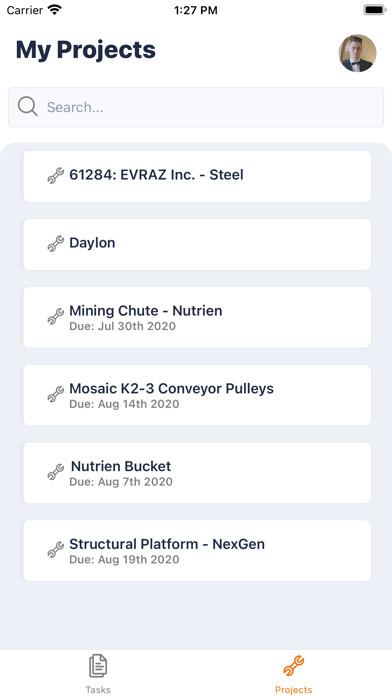Tap the Tasks document icon

point(98,666)
